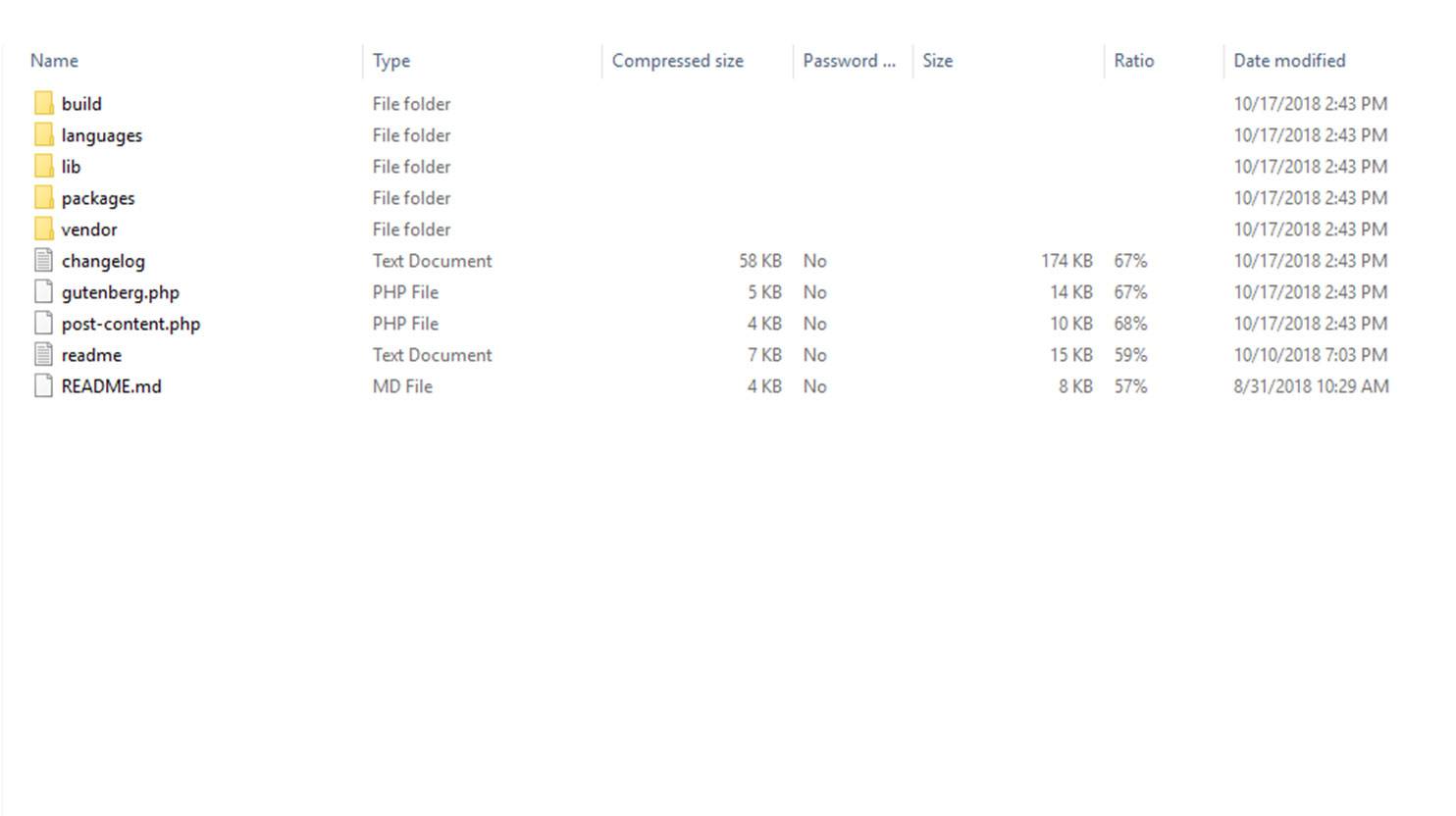Click the 10/10/2018 7:03 PM date
1456x816 pixels.
tap(1310, 355)
